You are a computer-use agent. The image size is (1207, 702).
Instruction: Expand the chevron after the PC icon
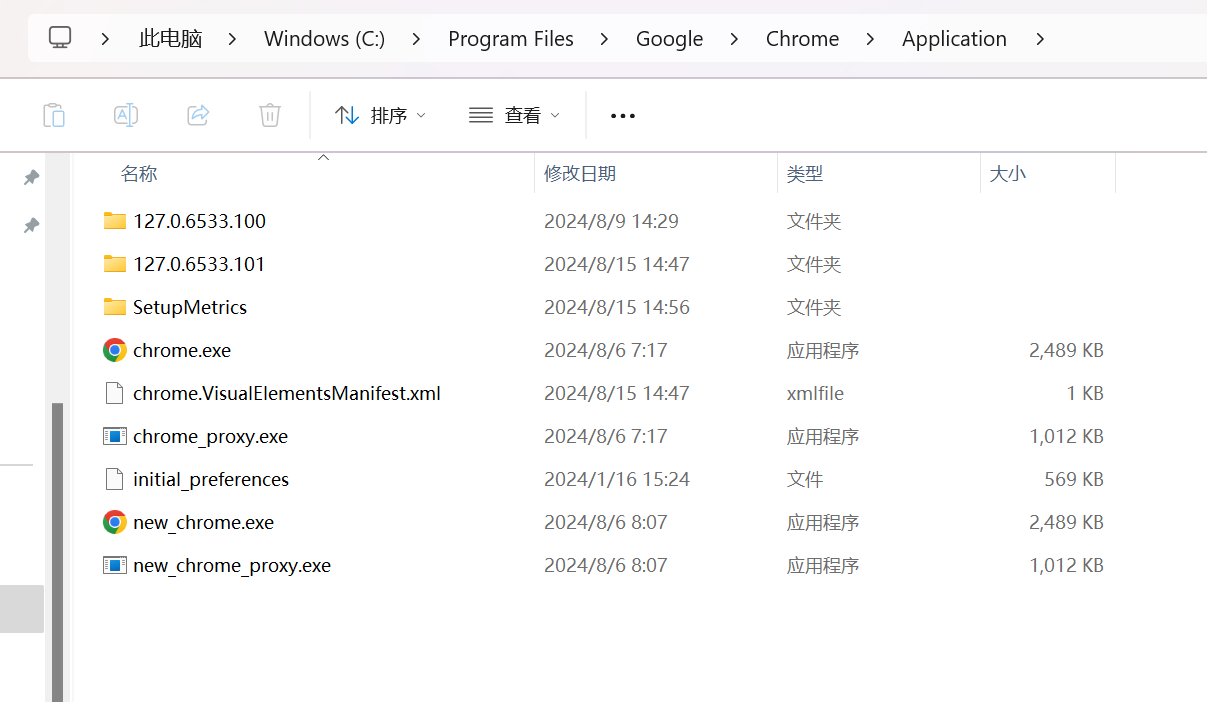106,39
